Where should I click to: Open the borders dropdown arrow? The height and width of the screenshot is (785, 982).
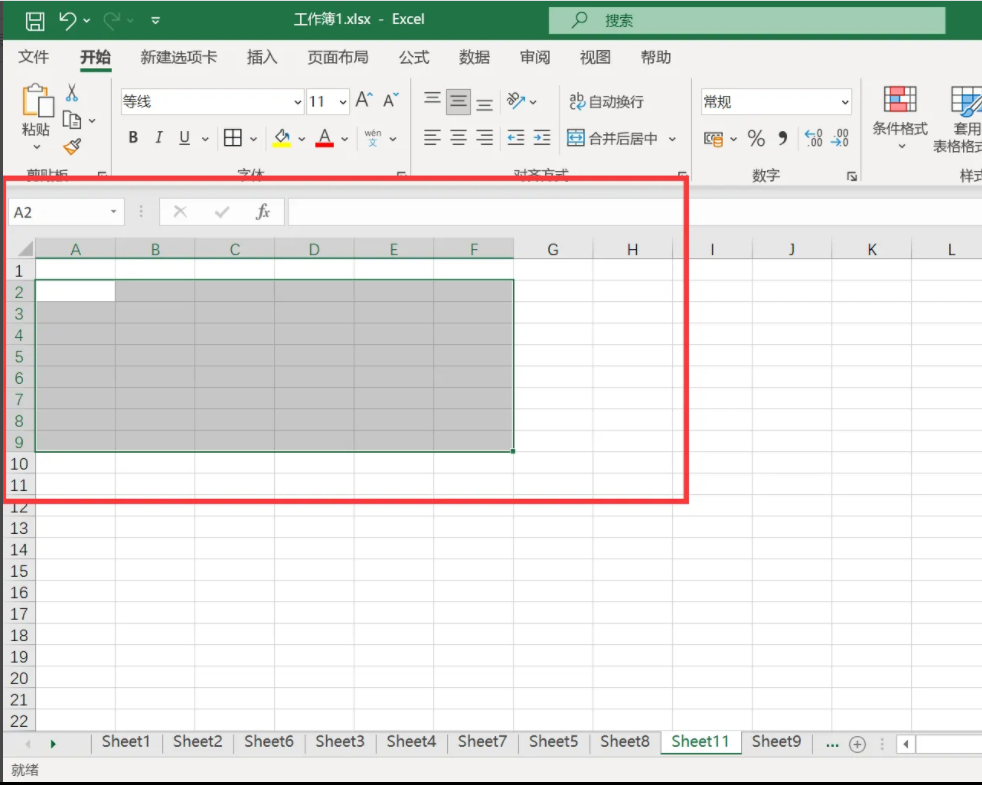point(253,139)
